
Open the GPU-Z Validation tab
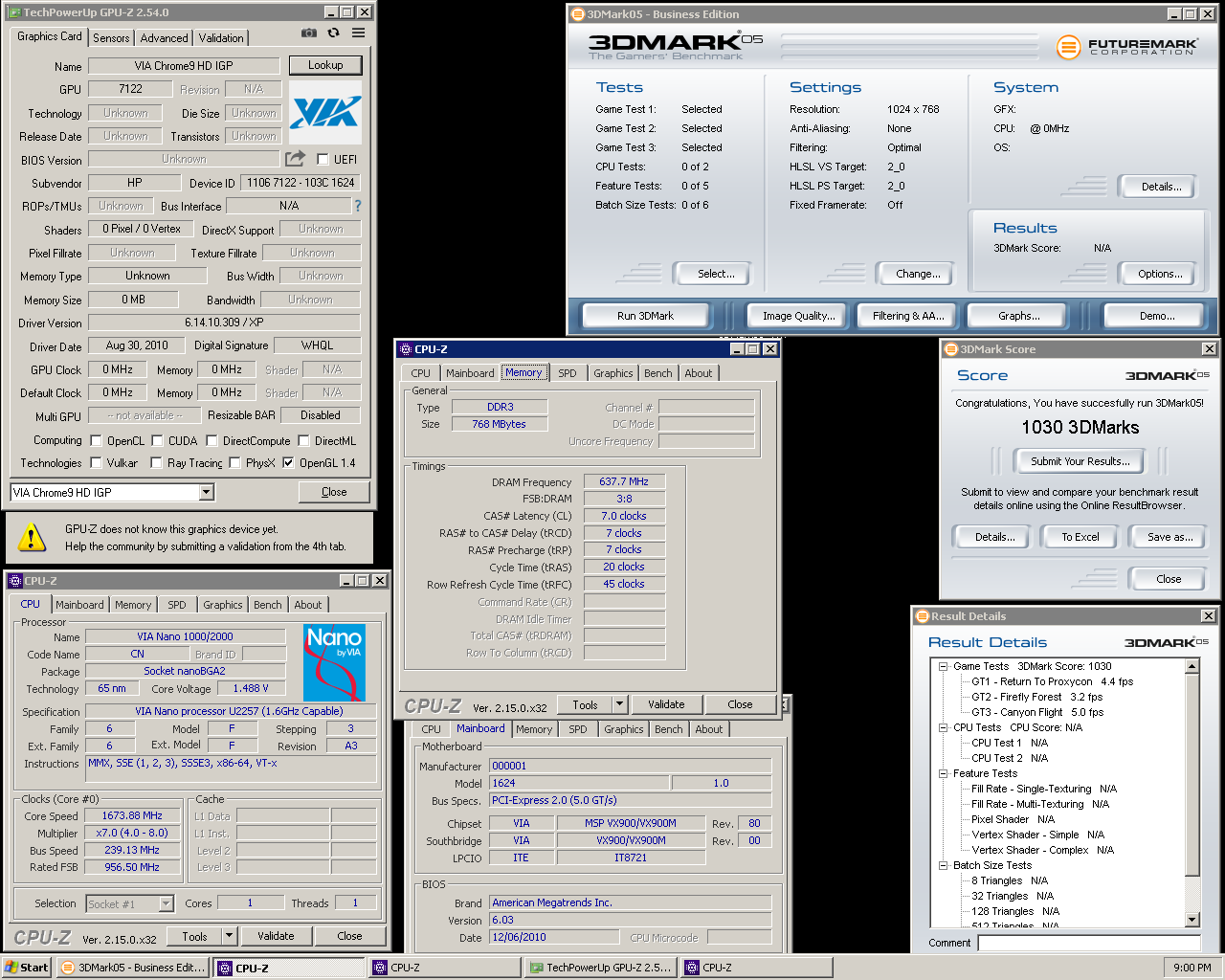[x=221, y=38]
